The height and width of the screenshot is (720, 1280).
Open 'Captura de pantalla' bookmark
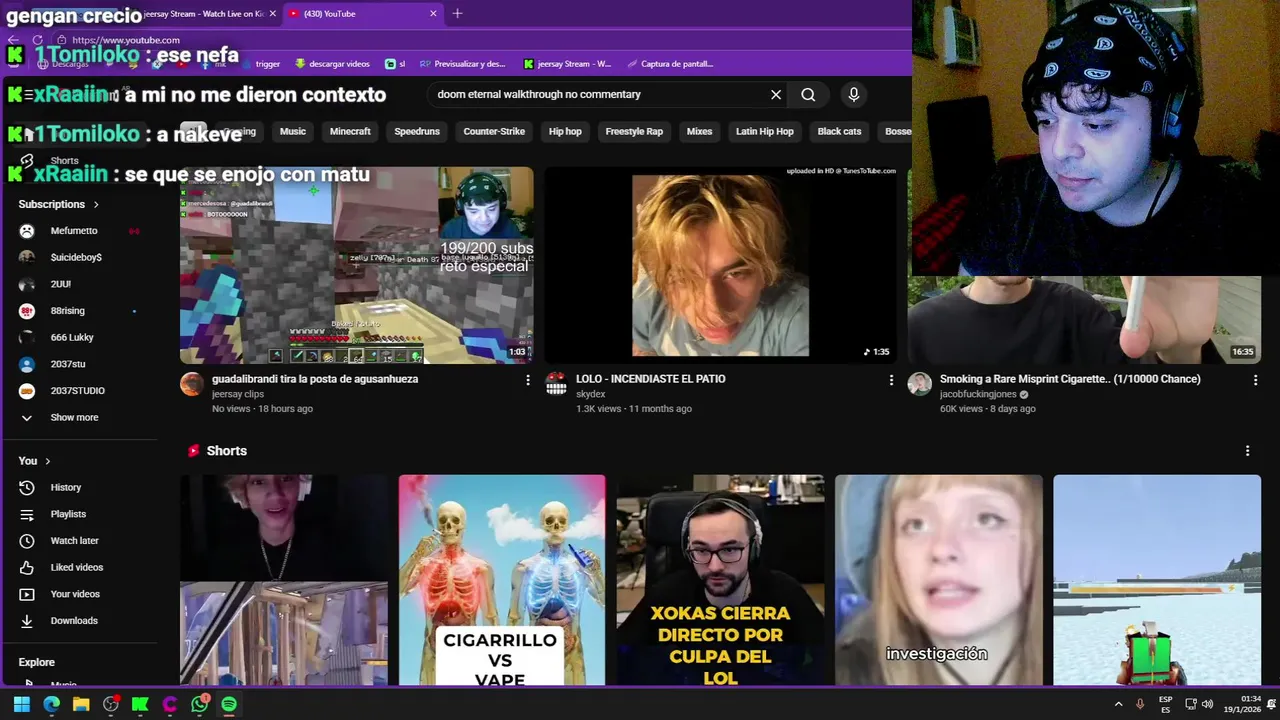click(670, 64)
